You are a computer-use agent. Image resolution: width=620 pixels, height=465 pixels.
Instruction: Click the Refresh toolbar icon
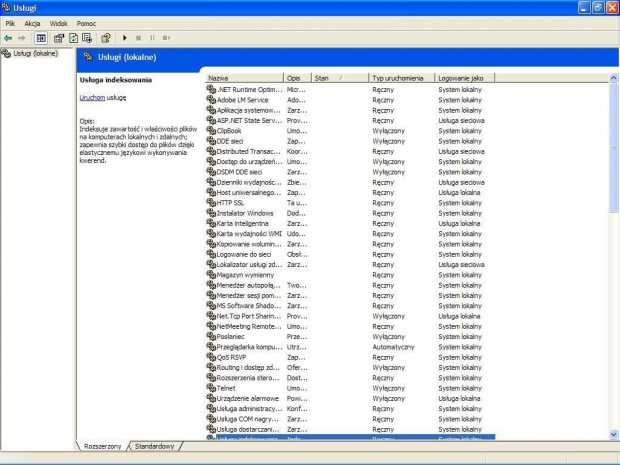(73, 38)
